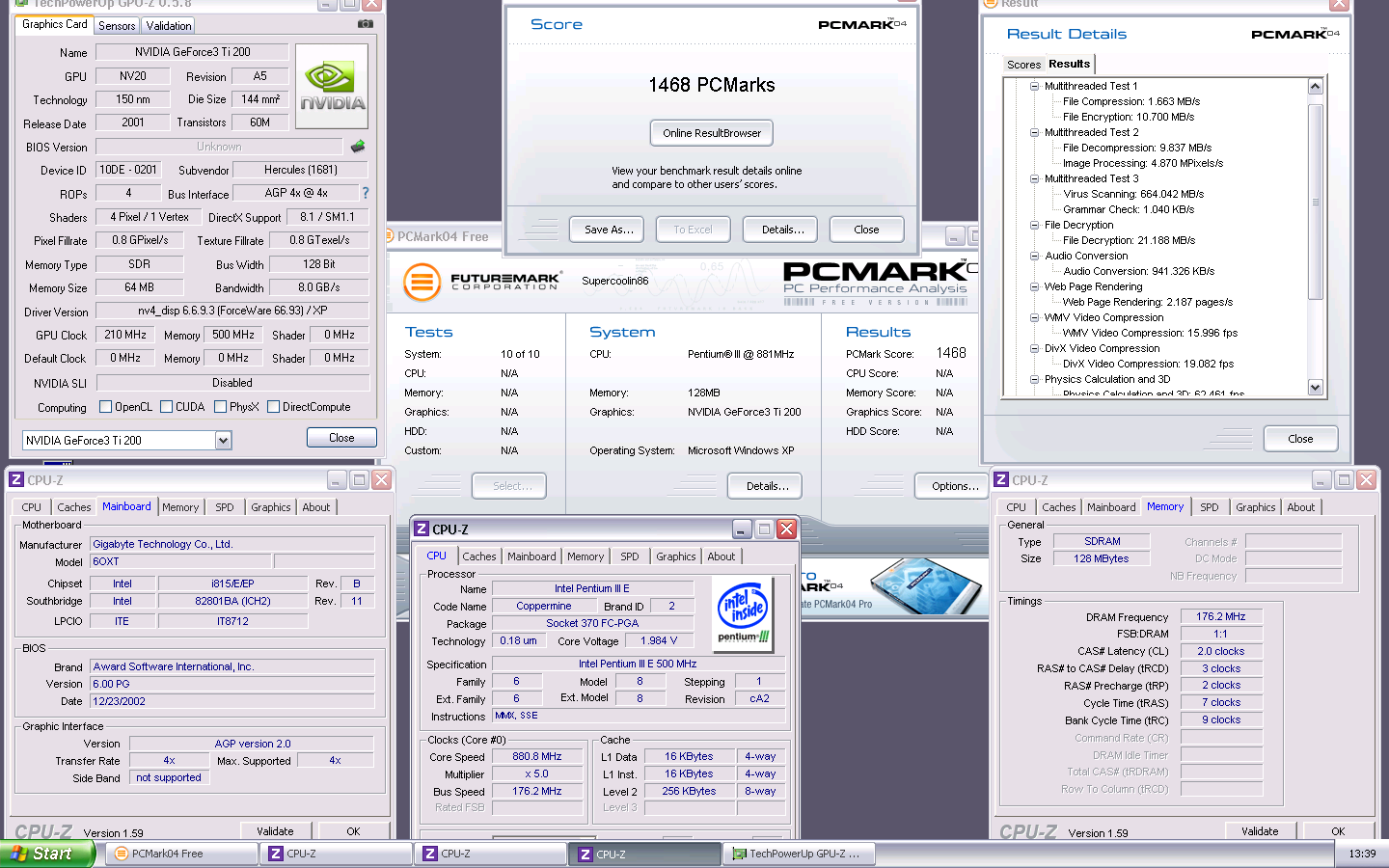This screenshot has width=1389, height=868.
Task: Click the Details... button under System section
Action: 767,486
